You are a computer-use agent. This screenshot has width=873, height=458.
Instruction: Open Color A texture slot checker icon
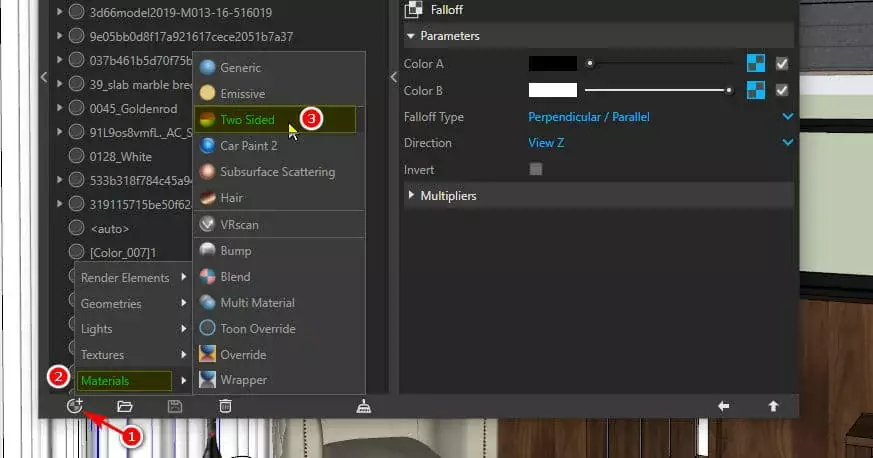click(756, 63)
